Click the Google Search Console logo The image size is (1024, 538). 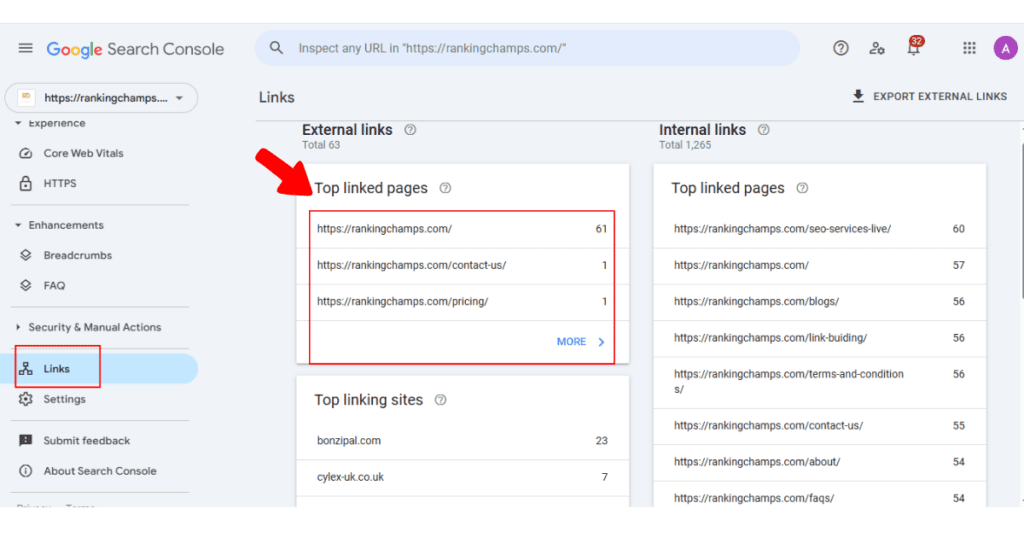[135, 49]
